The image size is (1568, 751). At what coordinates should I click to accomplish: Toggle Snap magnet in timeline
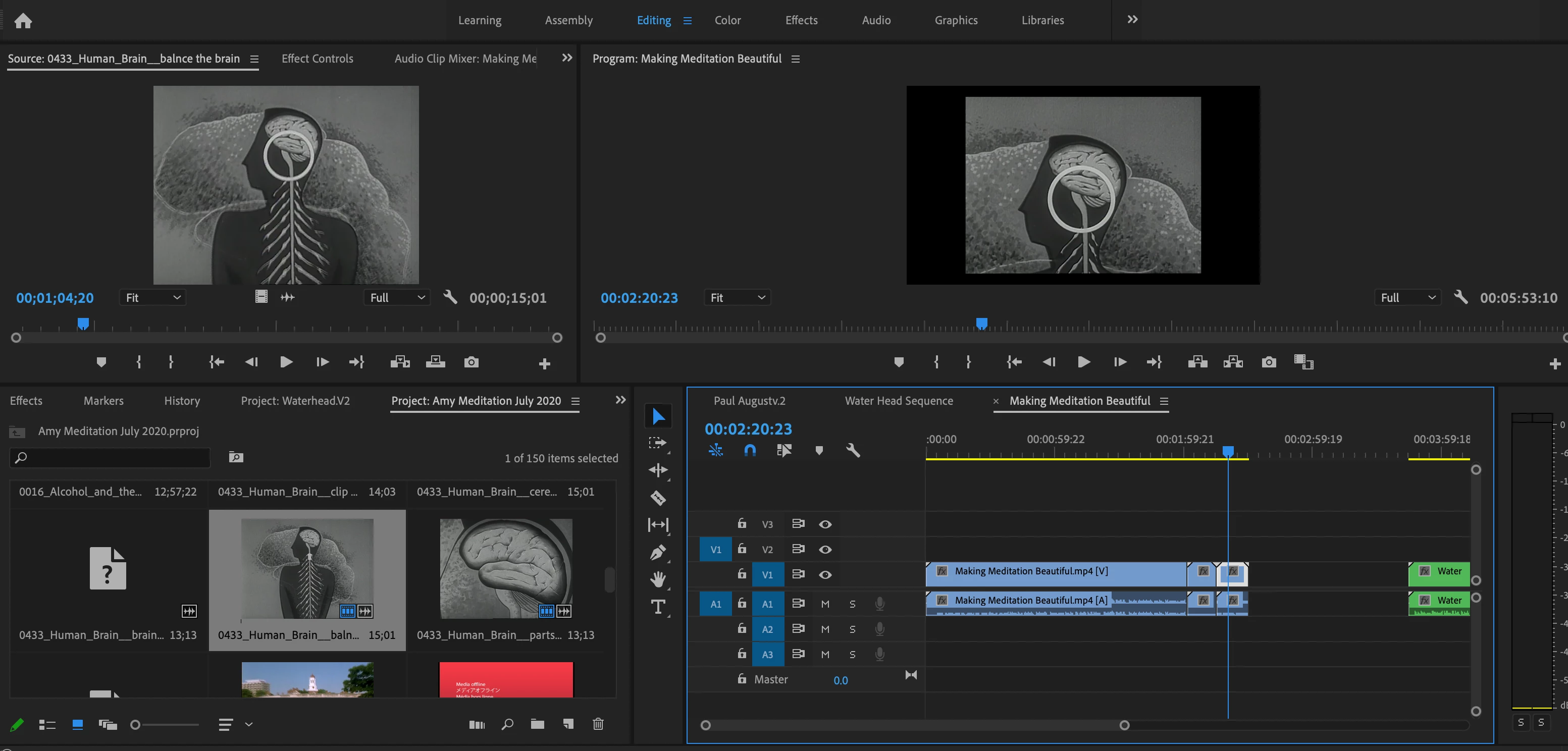point(750,450)
